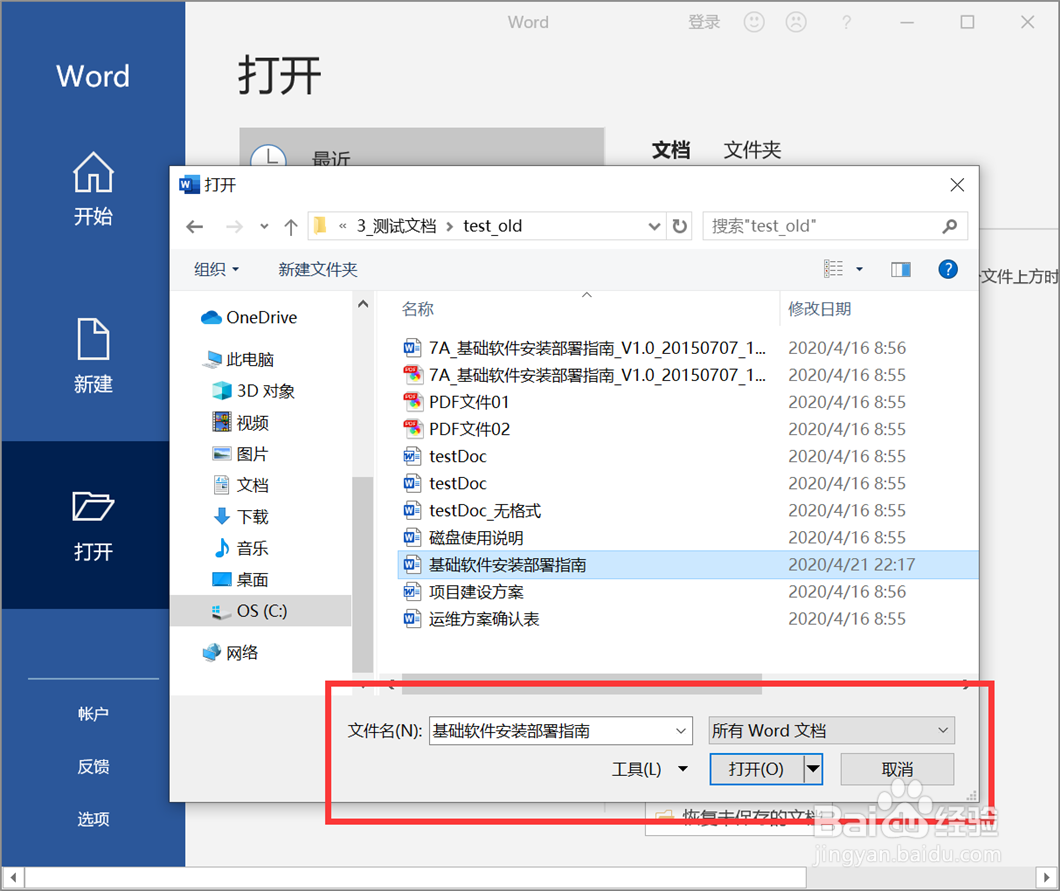Open 反馈 in Word sidebar
The height and width of the screenshot is (891, 1060).
tap(93, 767)
